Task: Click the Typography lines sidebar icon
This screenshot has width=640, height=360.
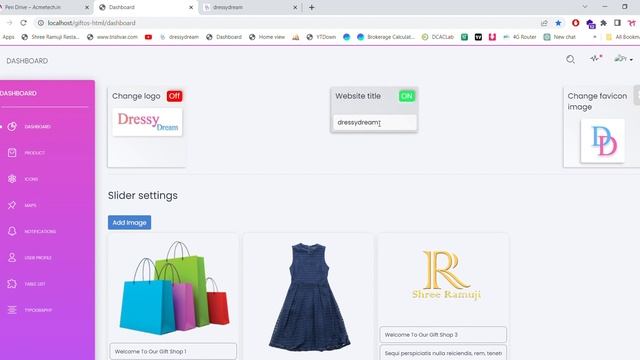Action: click(12, 310)
